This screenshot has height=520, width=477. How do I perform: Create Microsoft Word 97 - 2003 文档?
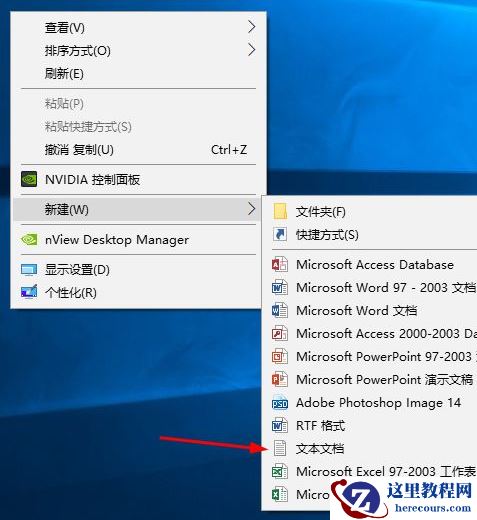370,288
